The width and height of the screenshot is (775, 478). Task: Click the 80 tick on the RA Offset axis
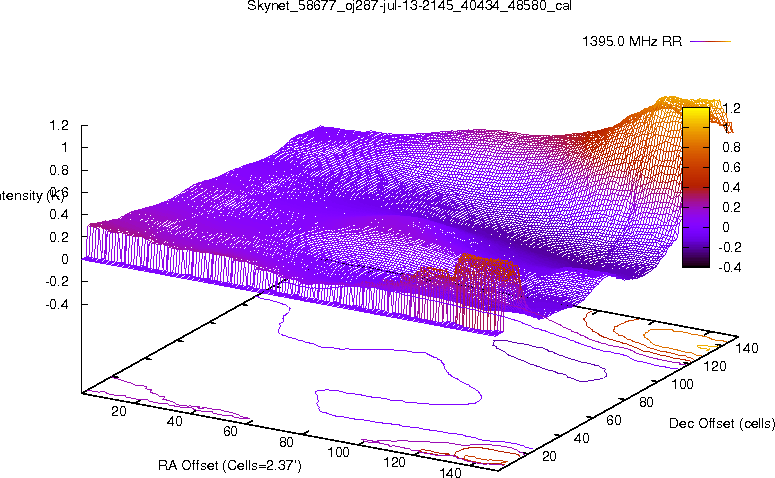tap(286, 442)
